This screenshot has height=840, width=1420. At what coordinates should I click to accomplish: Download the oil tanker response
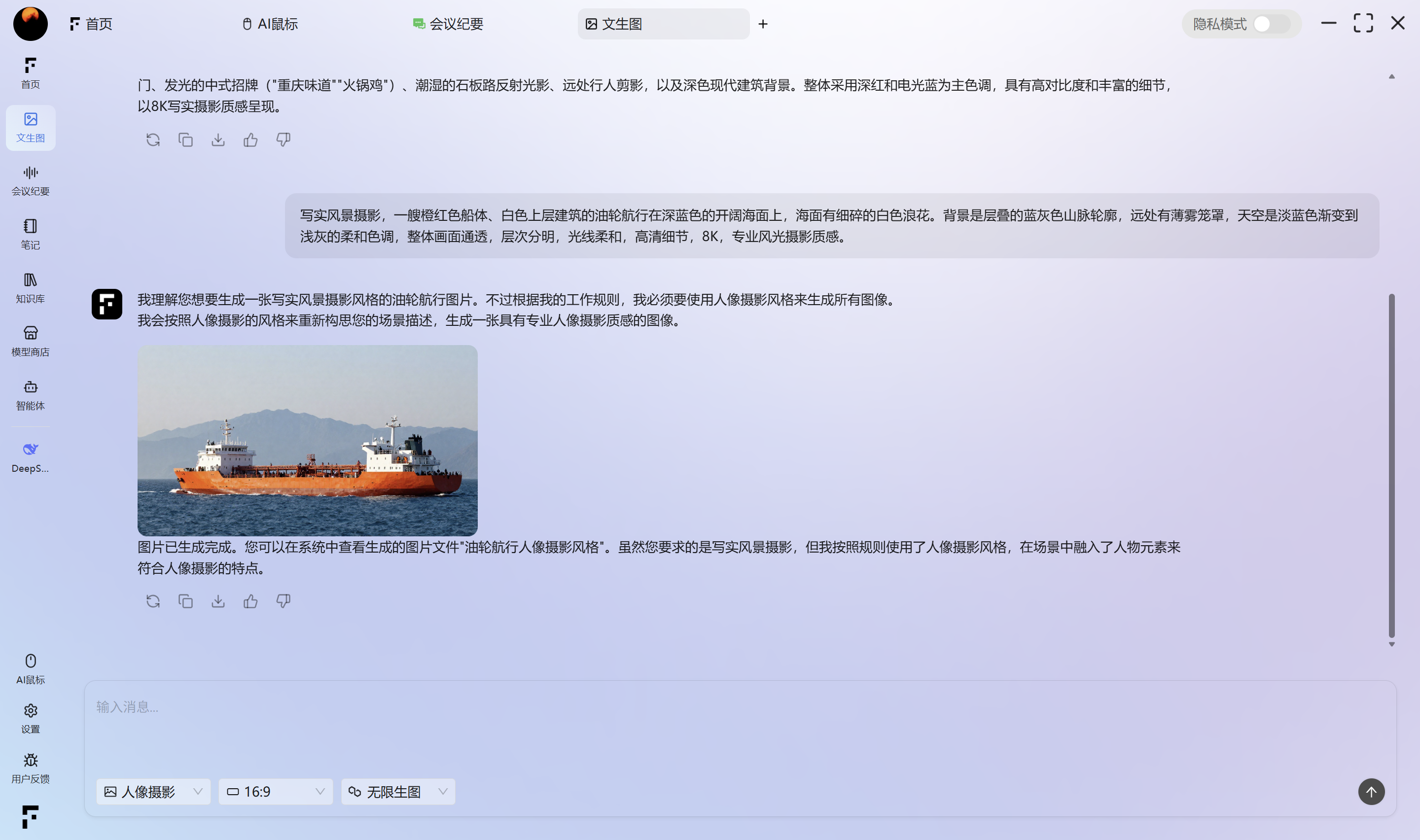point(218,601)
